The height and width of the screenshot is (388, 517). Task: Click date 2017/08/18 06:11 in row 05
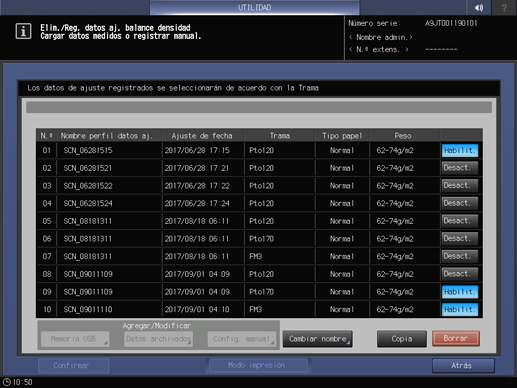[197, 221]
